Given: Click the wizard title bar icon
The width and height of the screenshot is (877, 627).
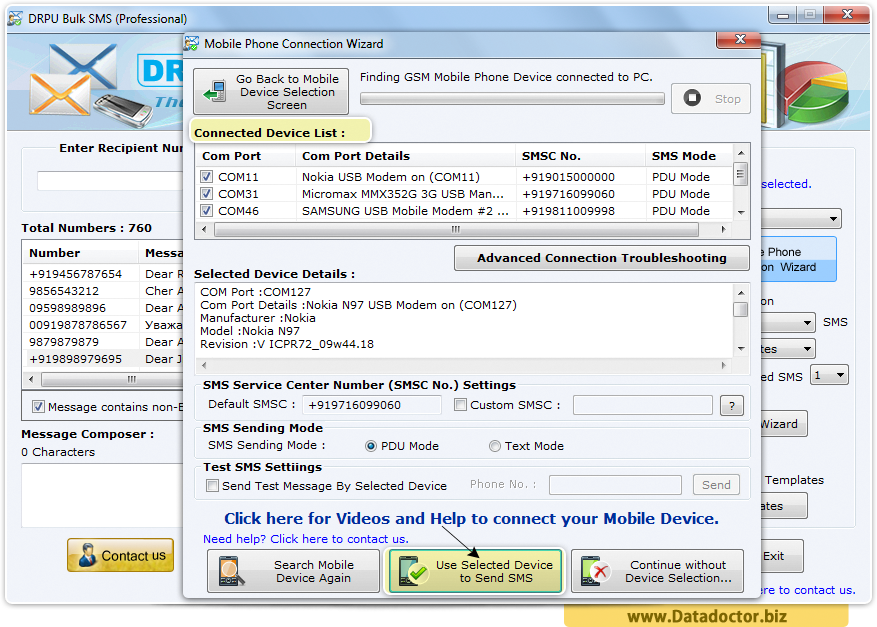Looking at the screenshot, I should pos(192,43).
